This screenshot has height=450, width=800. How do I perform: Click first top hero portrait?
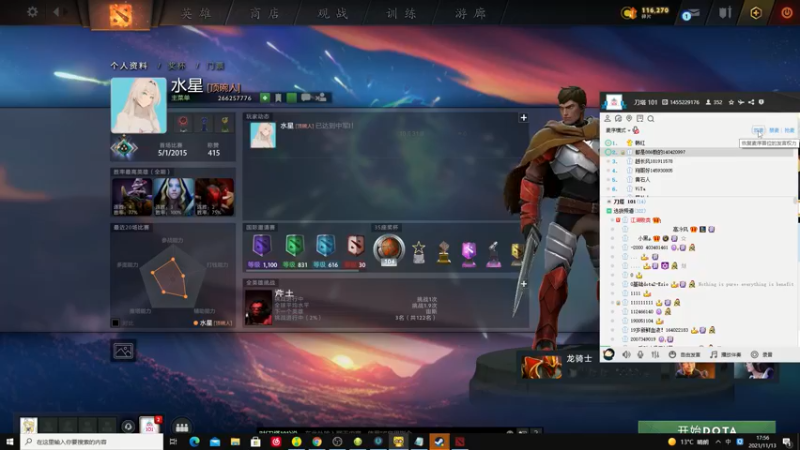(x=132, y=197)
